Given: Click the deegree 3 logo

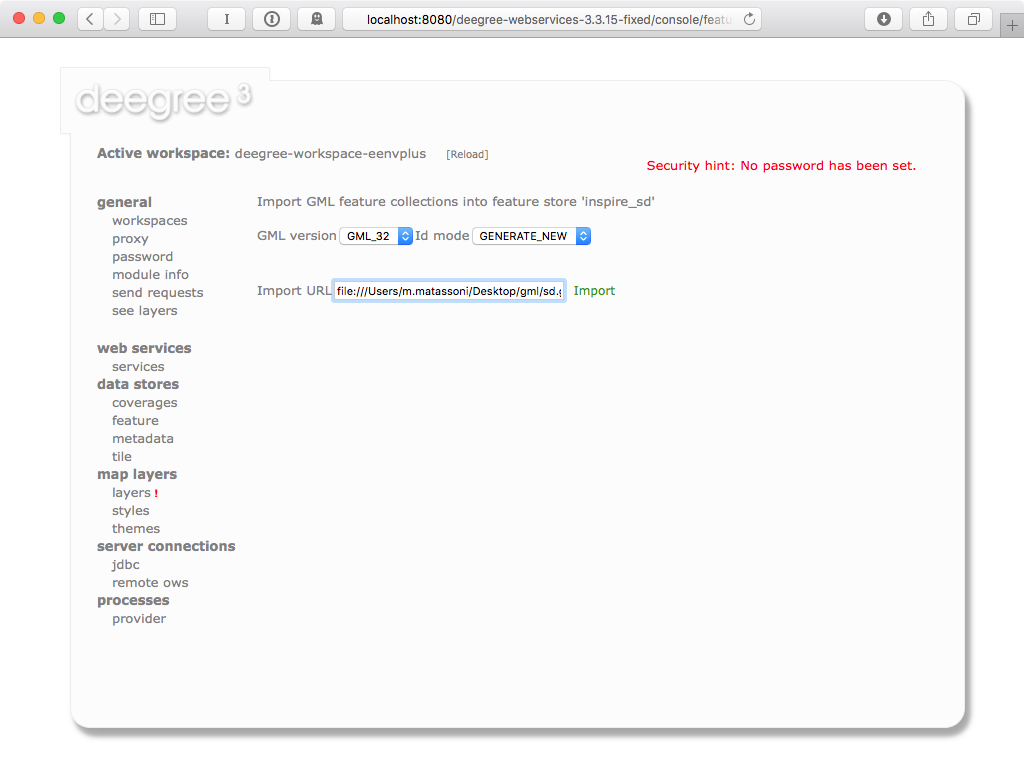Looking at the screenshot, I should click(x=163, y=100).
